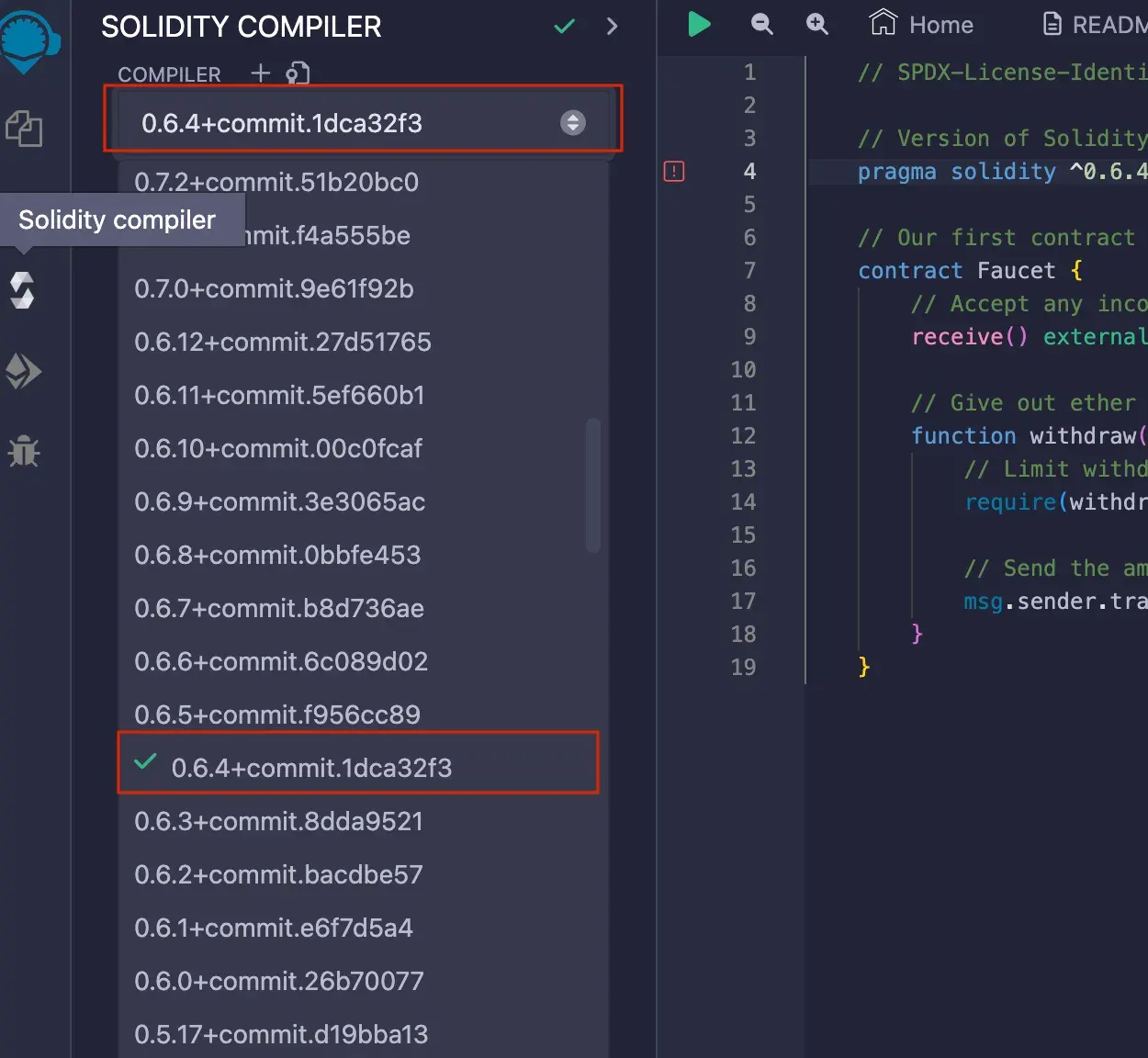Click the msg.sender.tra... code line
The image size is (1148, 1058).
(x=1056, y=601)
